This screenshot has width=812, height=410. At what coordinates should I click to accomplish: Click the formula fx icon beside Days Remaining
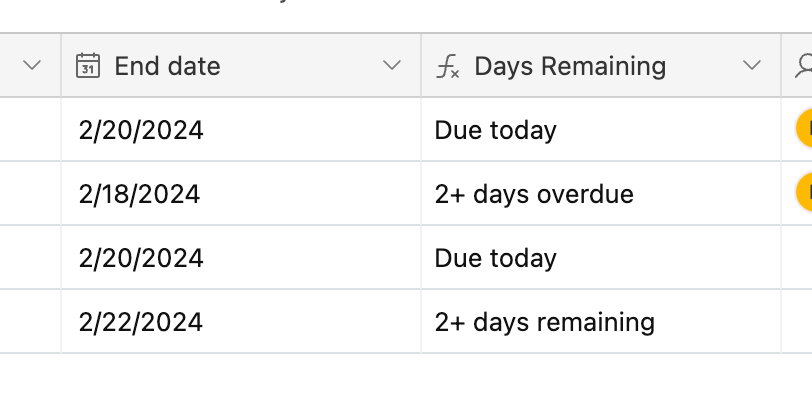click(447, 67)
